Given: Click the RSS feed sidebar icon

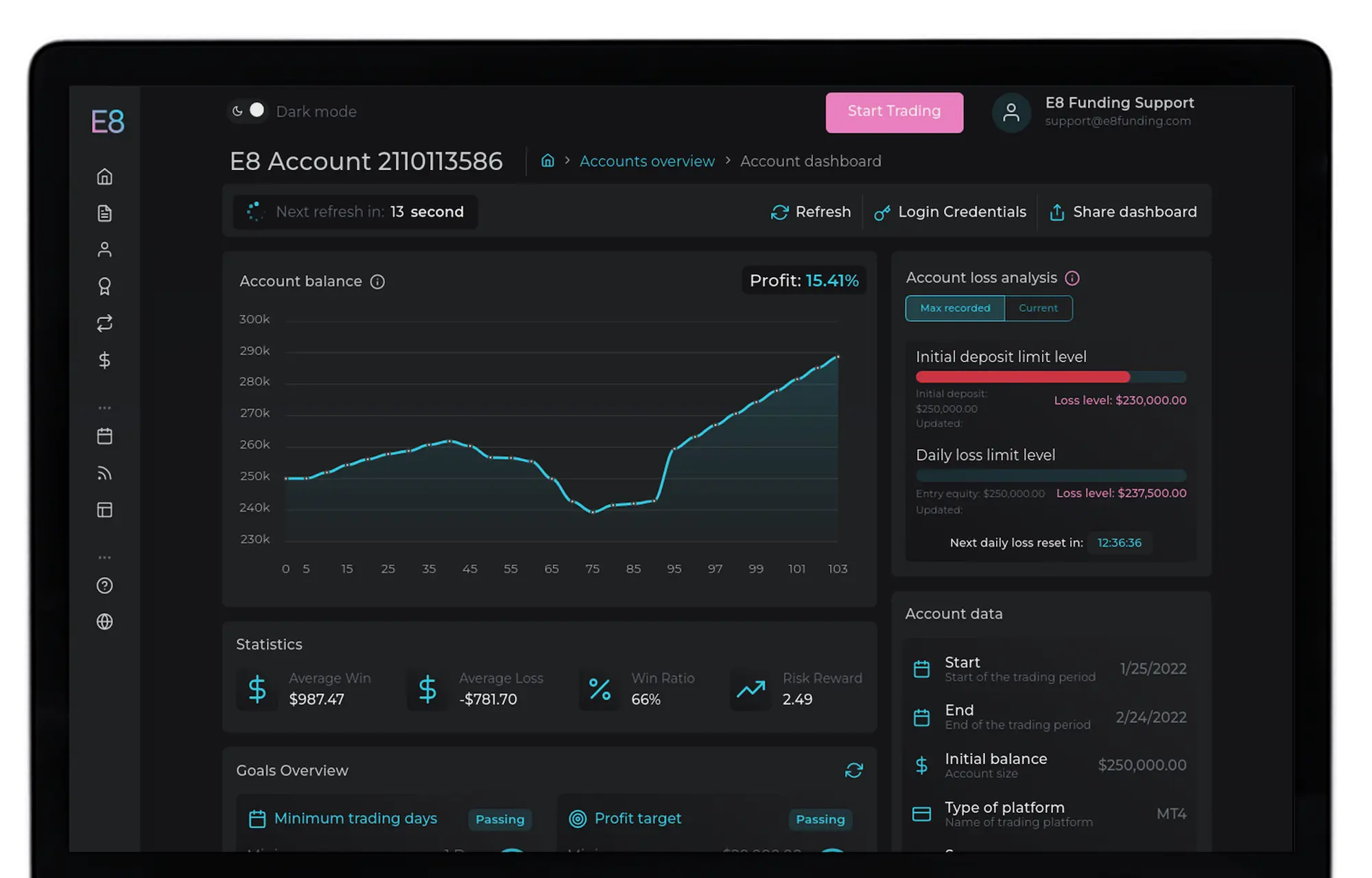Looking at the screenshot, I should pos(104,473).
